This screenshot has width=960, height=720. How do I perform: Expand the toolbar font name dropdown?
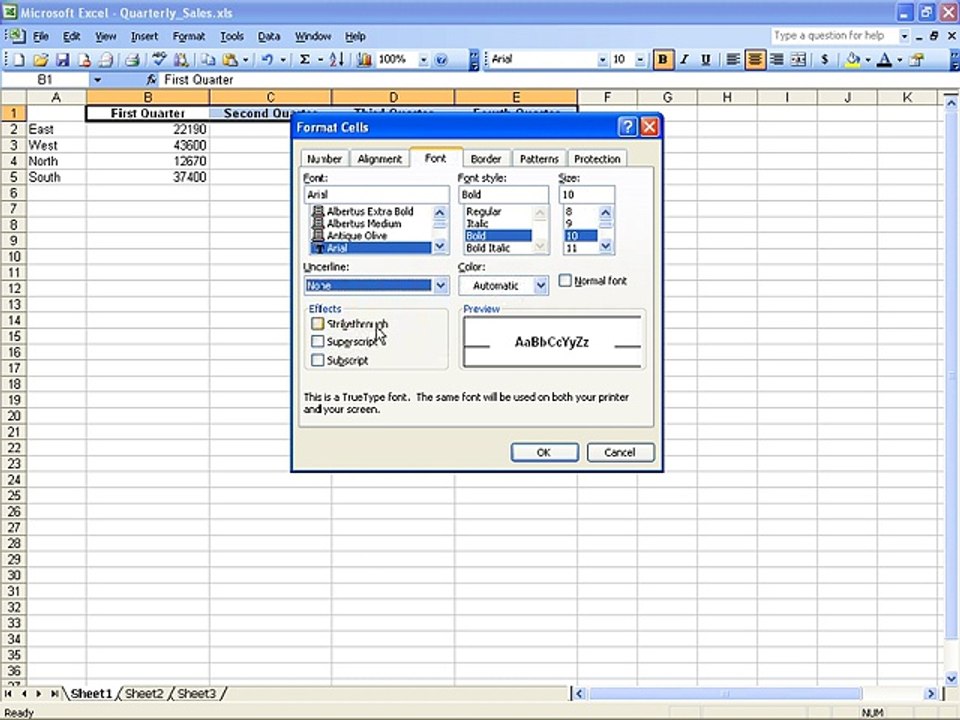[x=602, y=59]
